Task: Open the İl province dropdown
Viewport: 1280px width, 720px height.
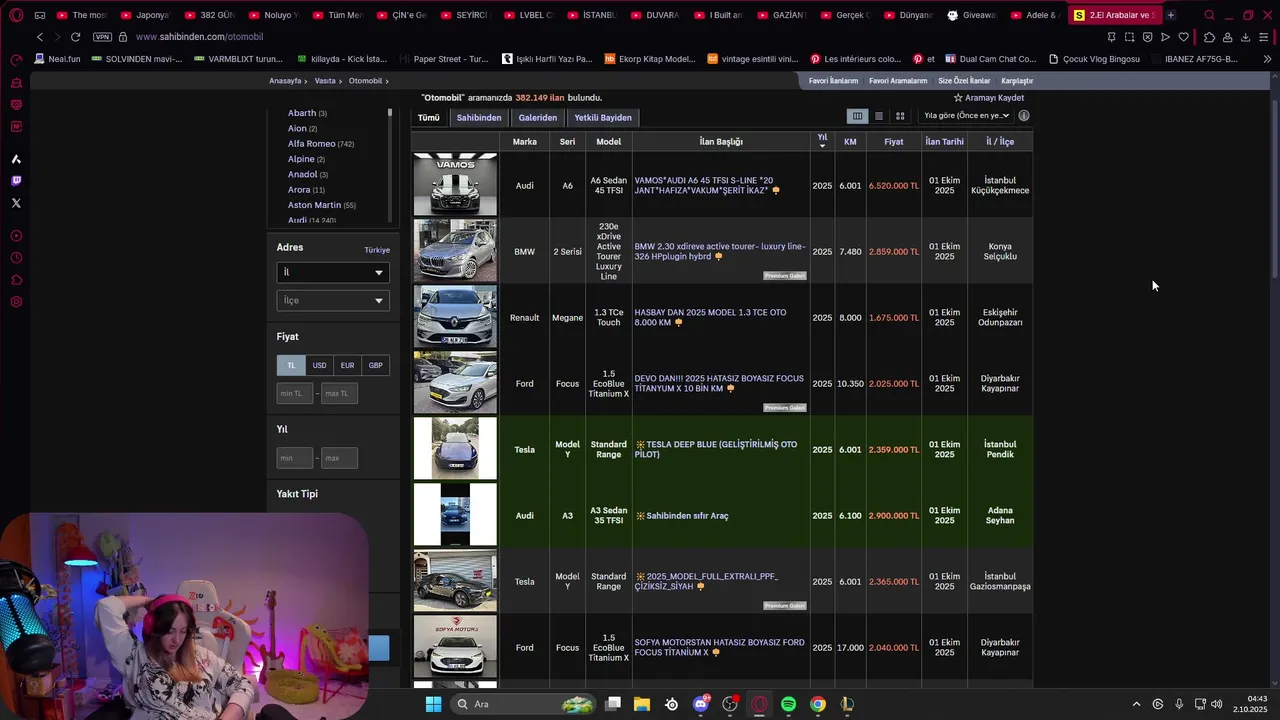Action: [332, 272]
